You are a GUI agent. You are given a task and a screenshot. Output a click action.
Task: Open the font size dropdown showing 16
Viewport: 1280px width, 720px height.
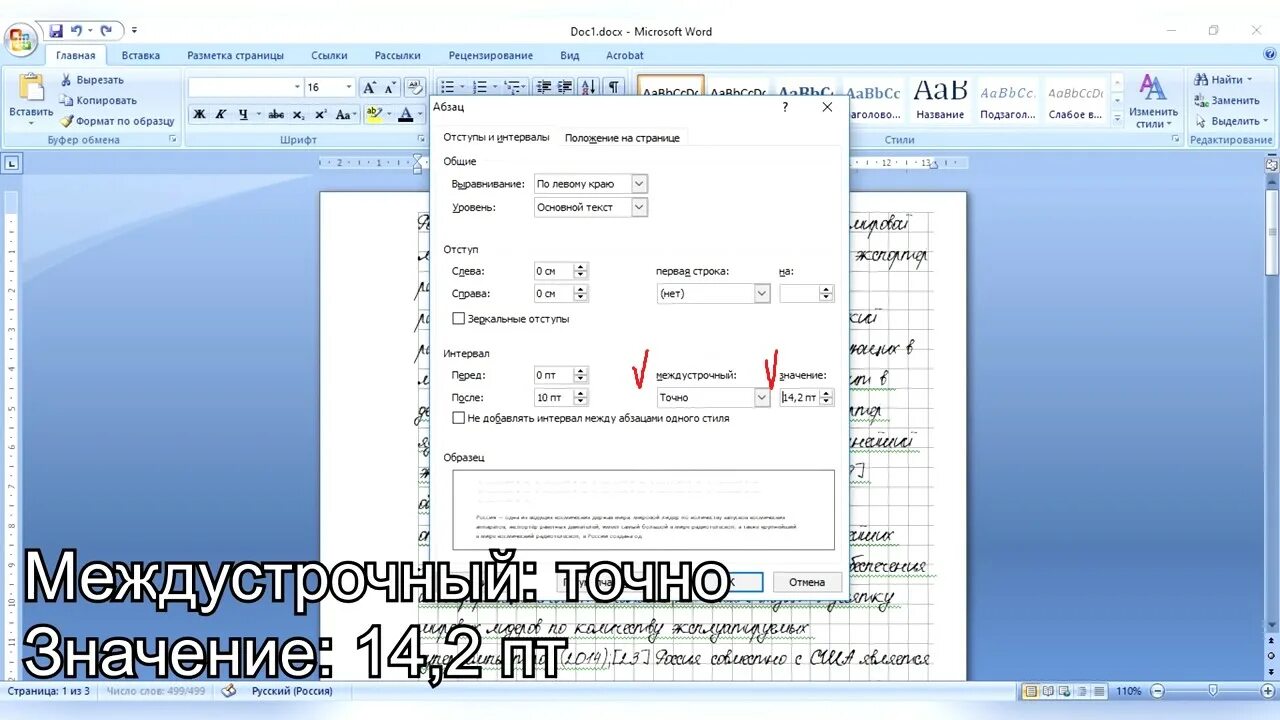coord(349,87)
